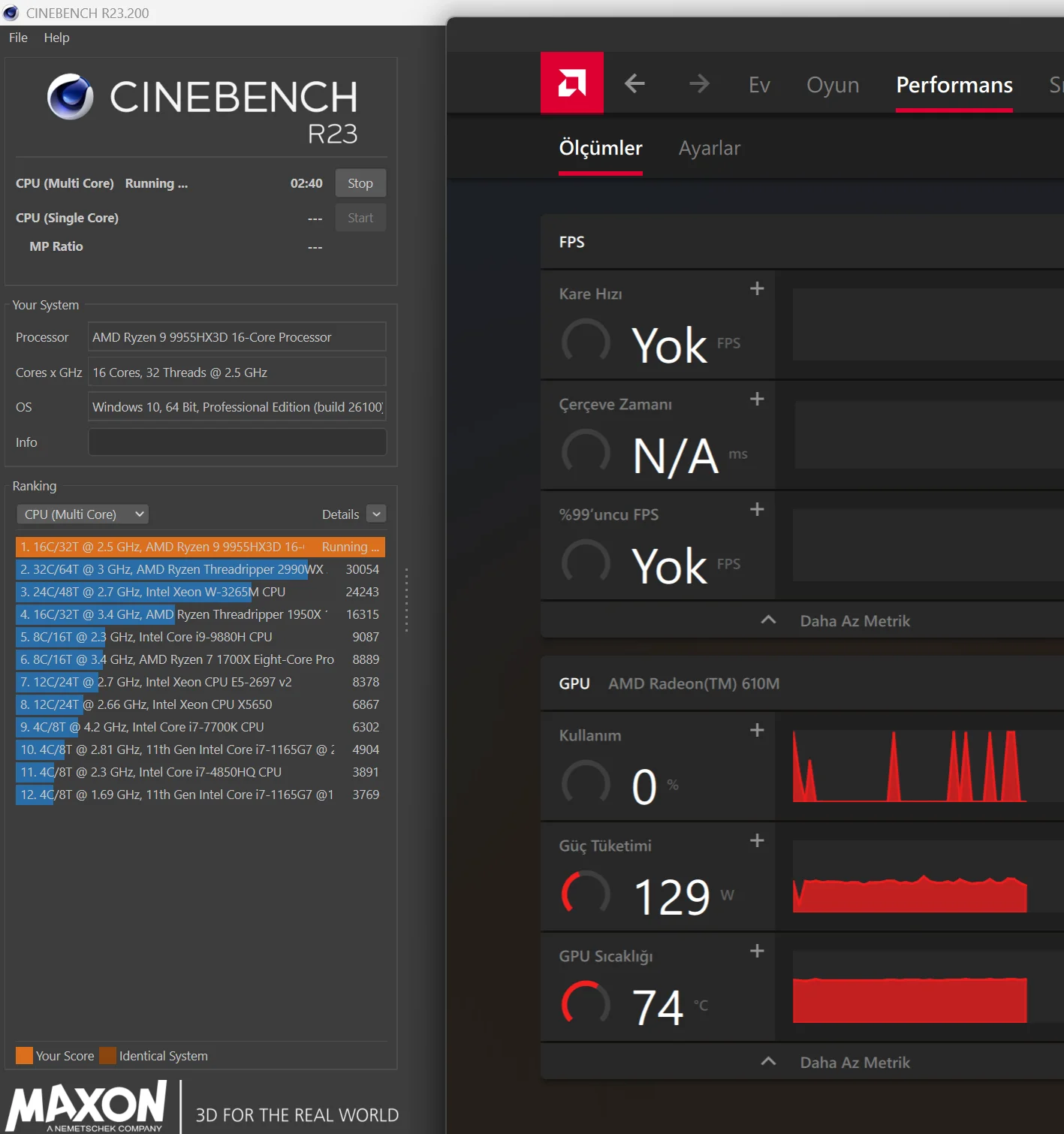Viewport: 1064px width, 1134px height.
Task: Switch to the Ev tab
Action: [759, 85]
